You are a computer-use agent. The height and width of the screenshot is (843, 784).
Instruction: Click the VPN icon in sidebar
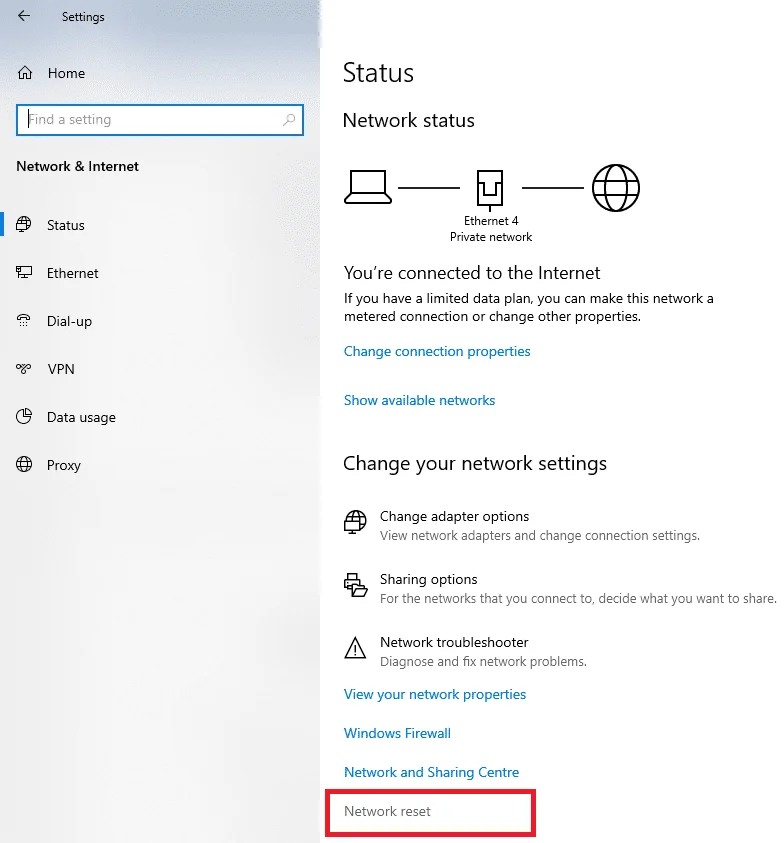[24, 369]
